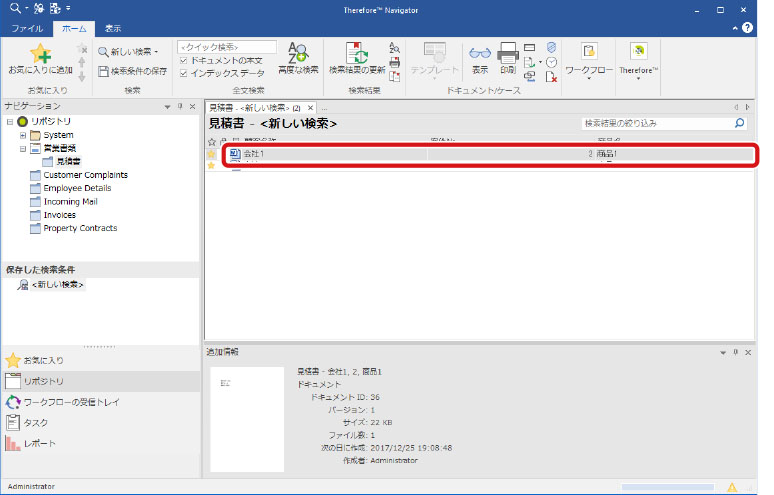The image size is (774, 495).
Task: Switch to the 表示 ribbon tab
Action: tap(113, 29)
